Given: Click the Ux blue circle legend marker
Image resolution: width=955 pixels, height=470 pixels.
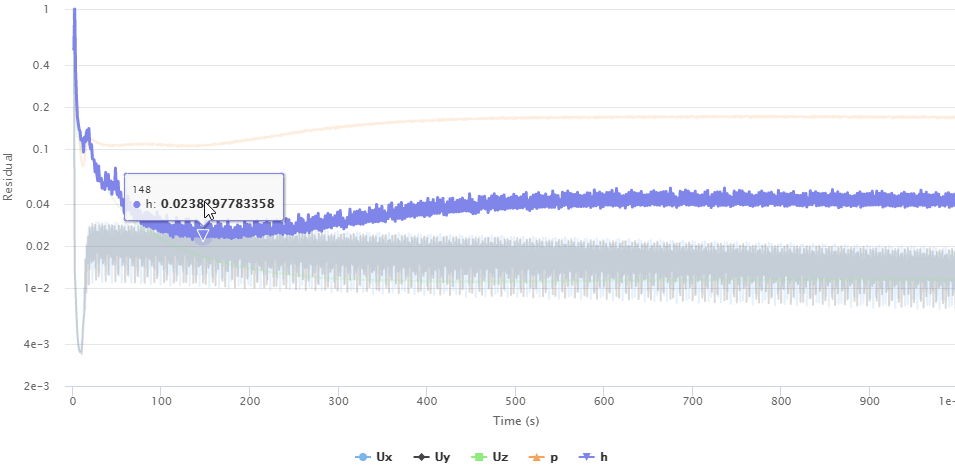Looking at the screenshot, I should (x=362, y=457).
